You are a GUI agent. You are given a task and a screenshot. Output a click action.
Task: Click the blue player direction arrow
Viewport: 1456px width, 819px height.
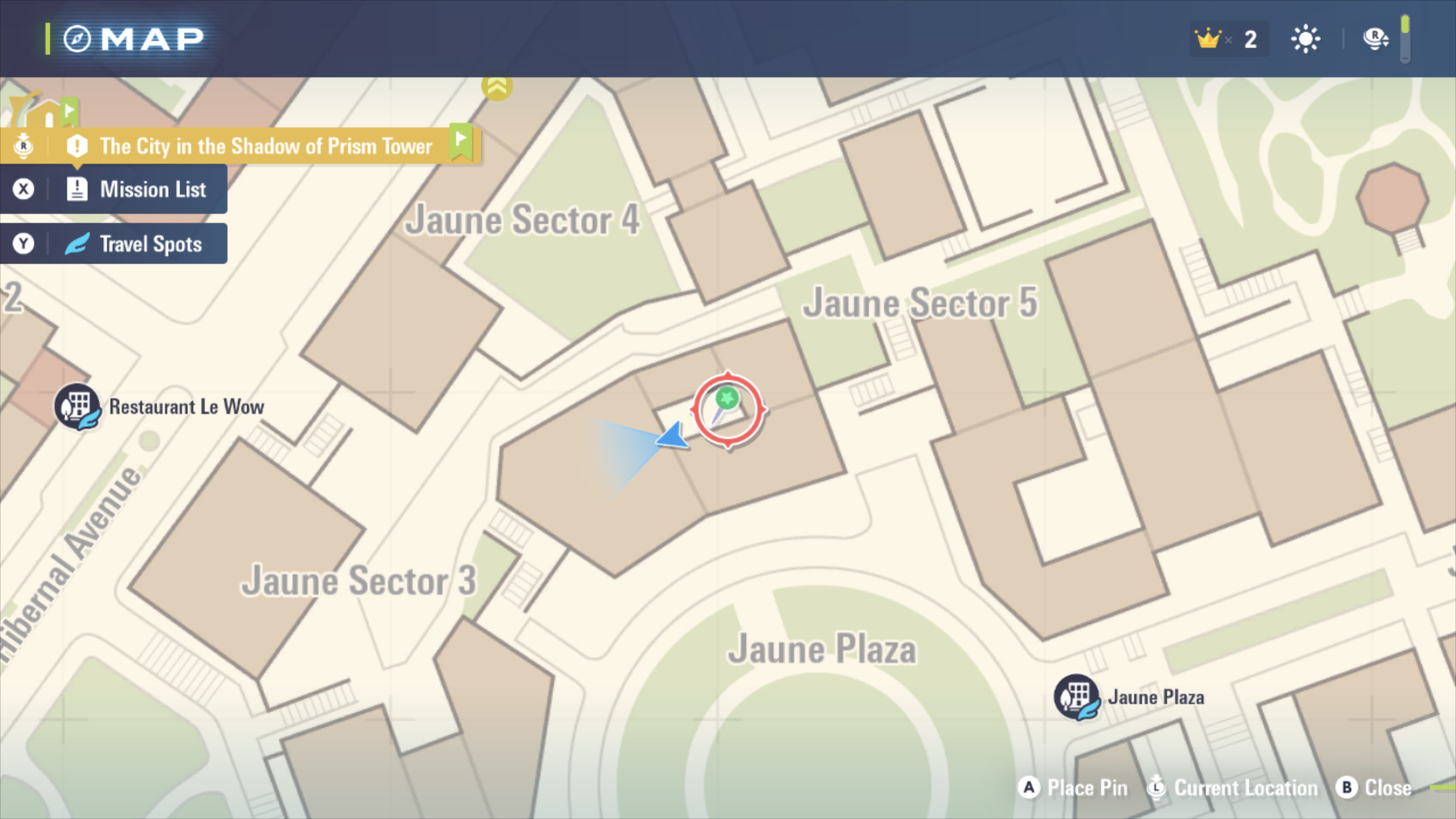[x=673, y=436]
